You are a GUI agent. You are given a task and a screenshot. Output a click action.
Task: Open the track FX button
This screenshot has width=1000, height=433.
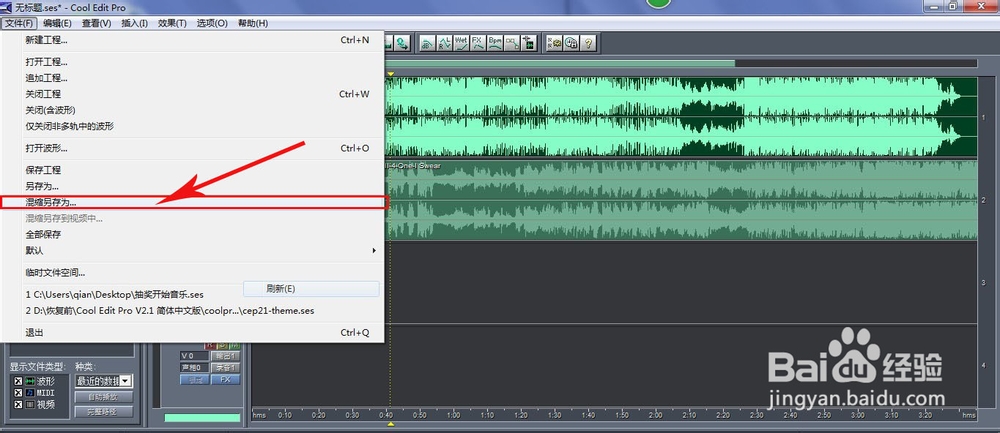tap(225, 379)
